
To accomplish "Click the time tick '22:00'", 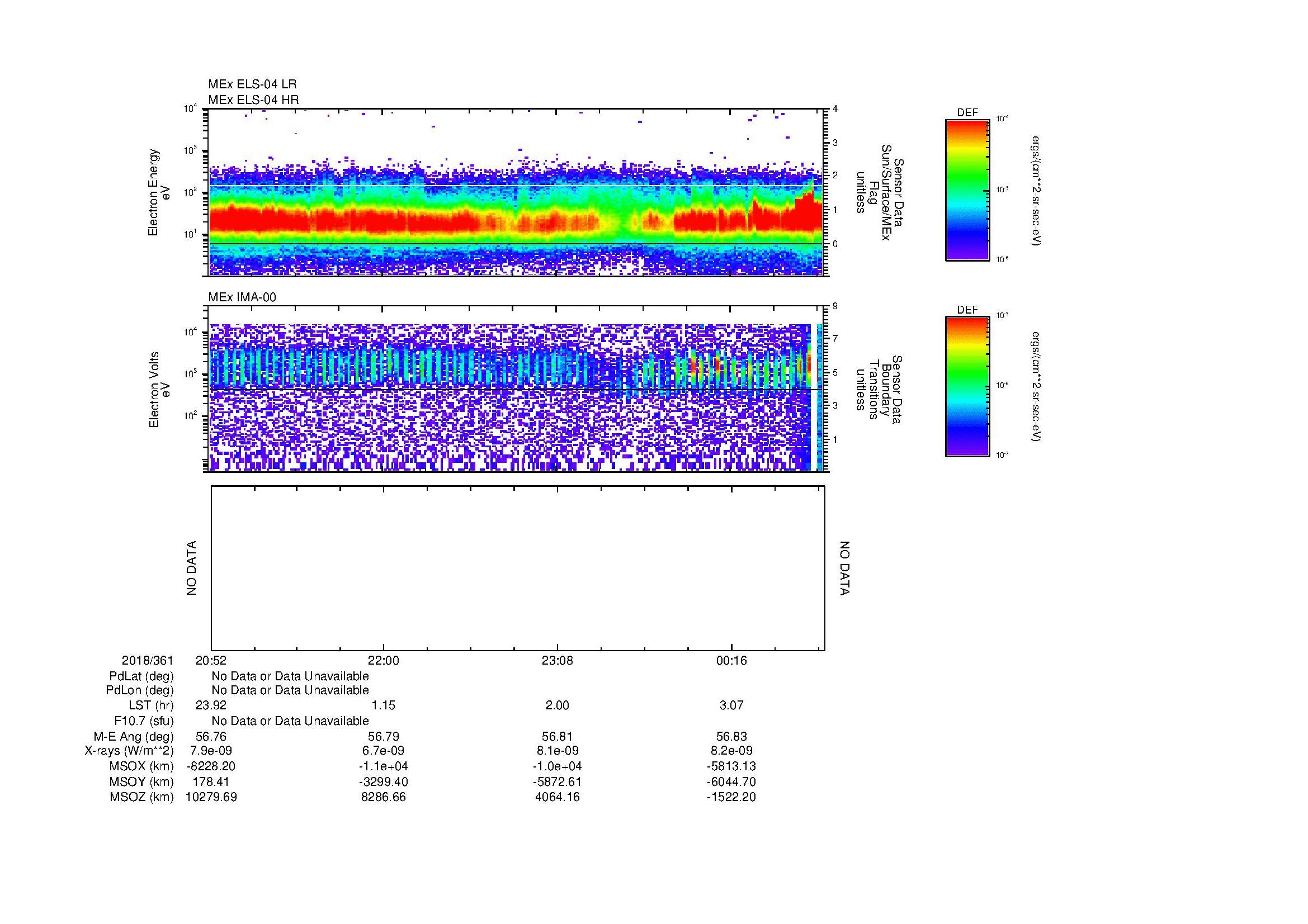I will pos(384,661).
